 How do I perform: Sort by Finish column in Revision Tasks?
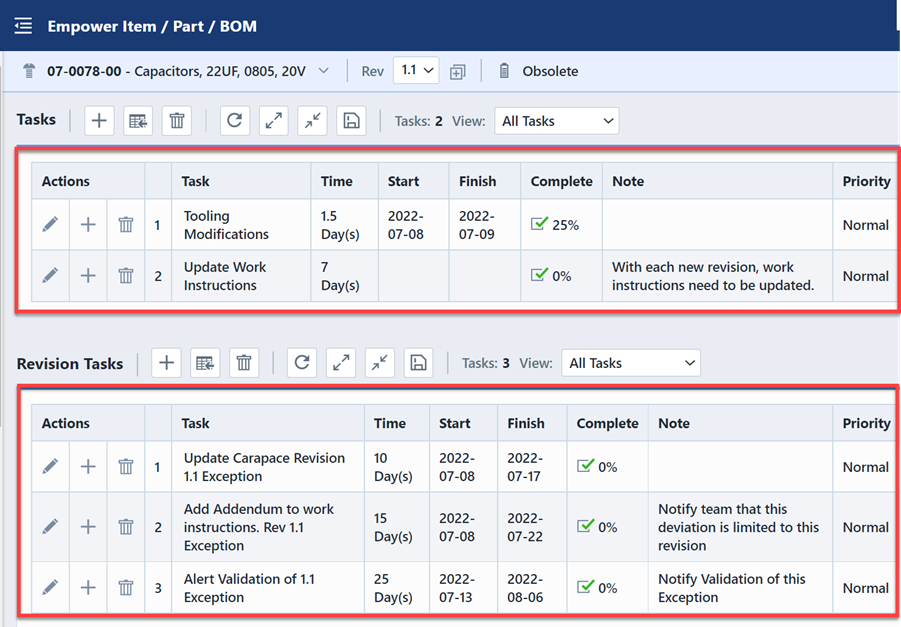526,423
